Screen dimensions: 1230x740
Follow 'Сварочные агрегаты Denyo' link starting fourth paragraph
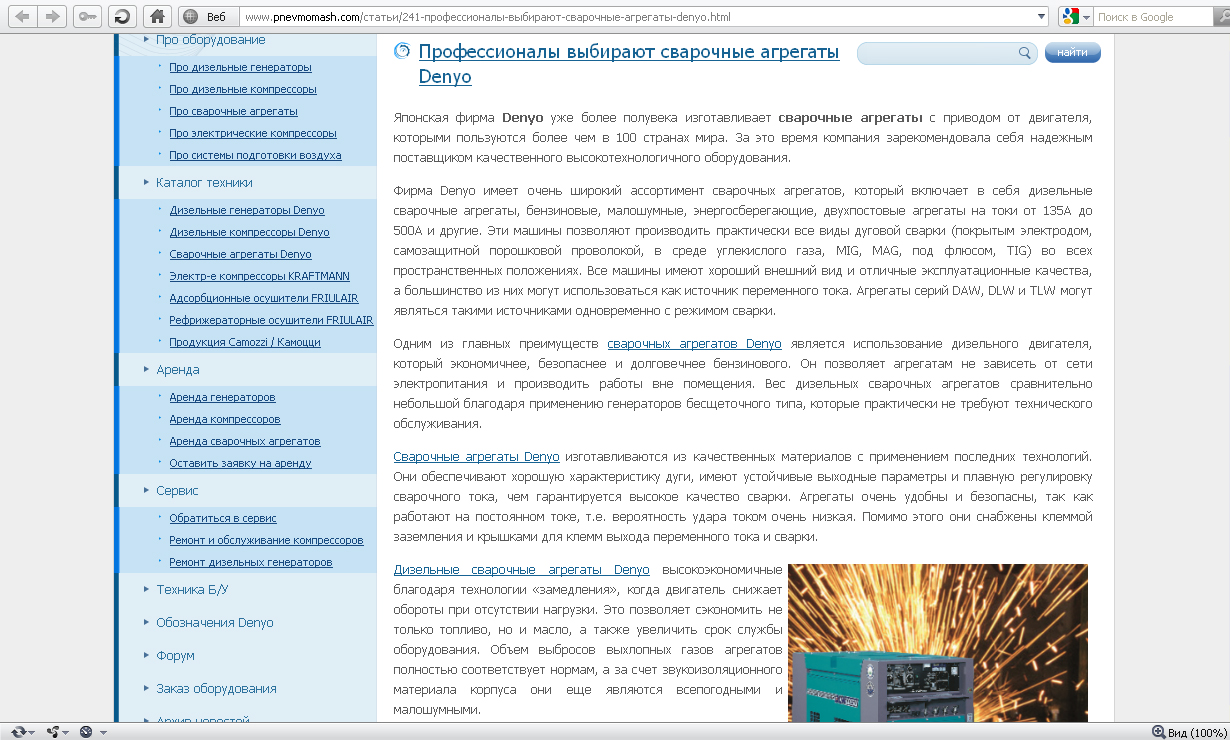476,457
